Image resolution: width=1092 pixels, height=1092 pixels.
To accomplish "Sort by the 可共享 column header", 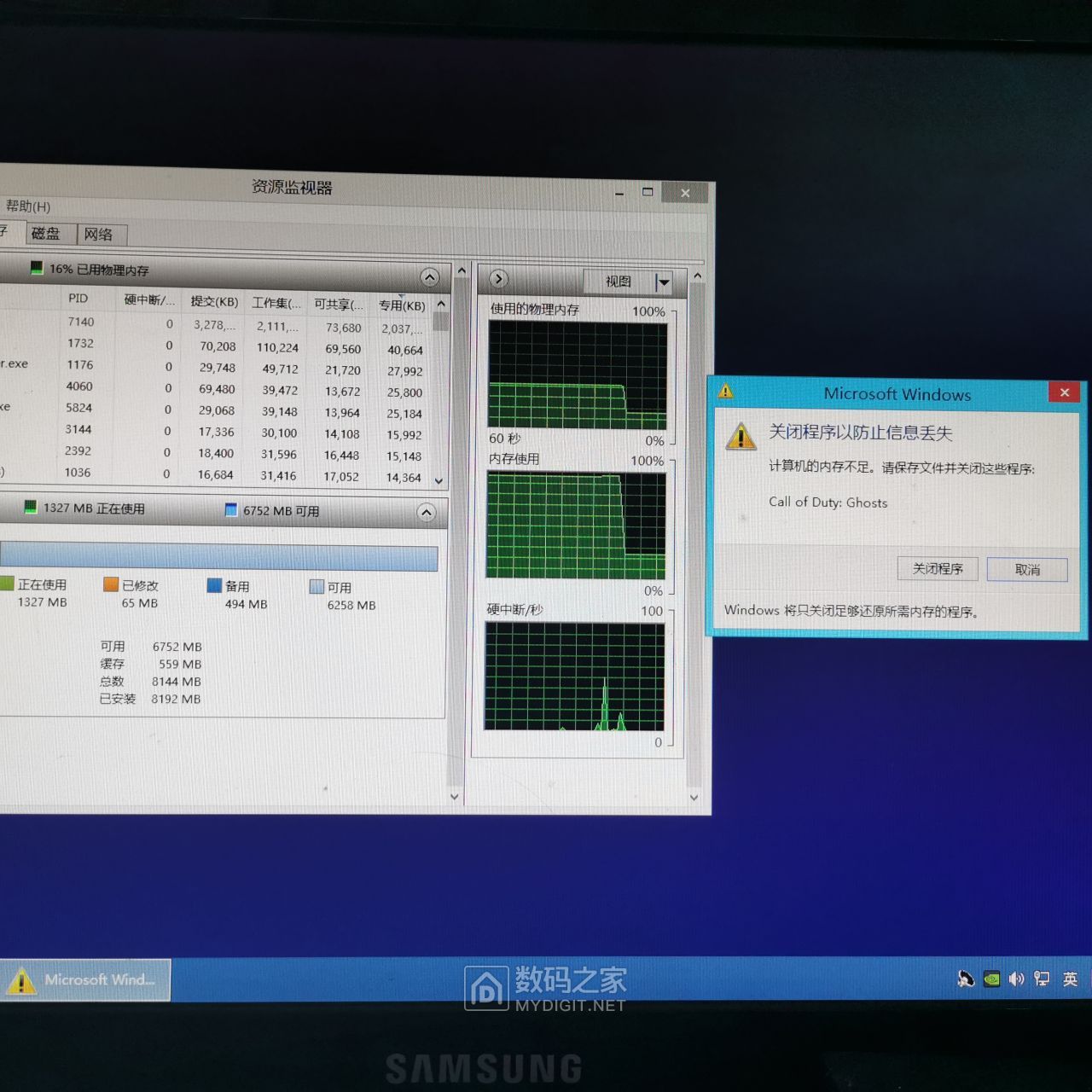I will 339,304.
